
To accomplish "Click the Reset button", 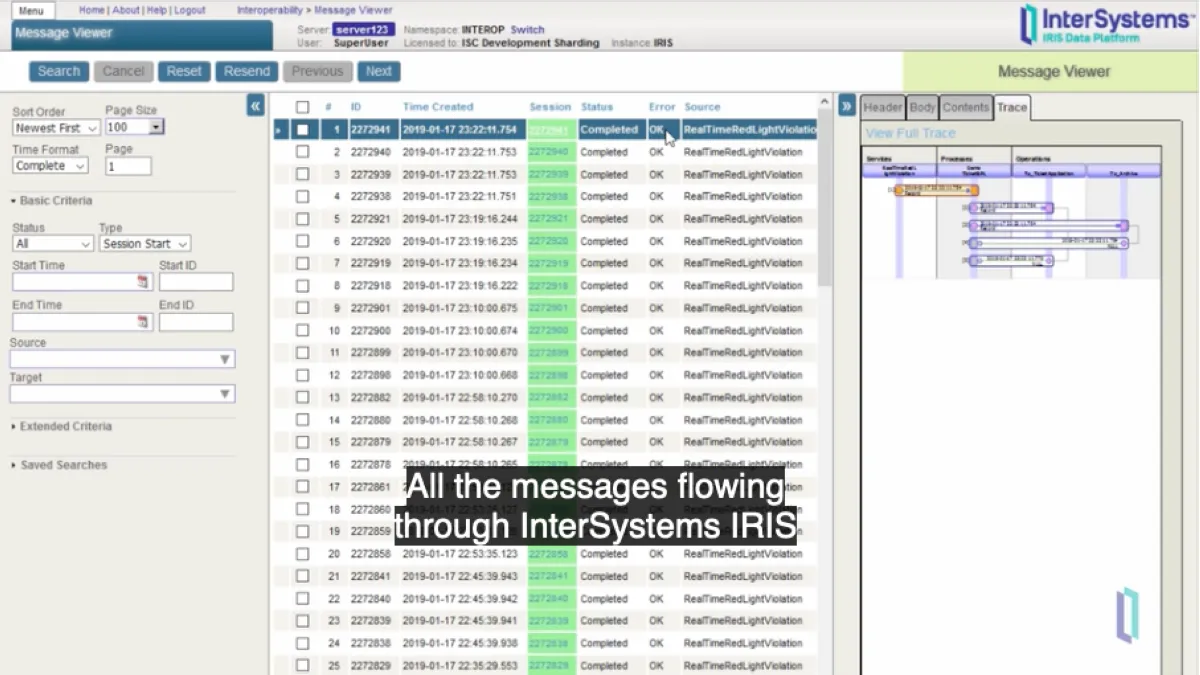I will tap(184, 71).
